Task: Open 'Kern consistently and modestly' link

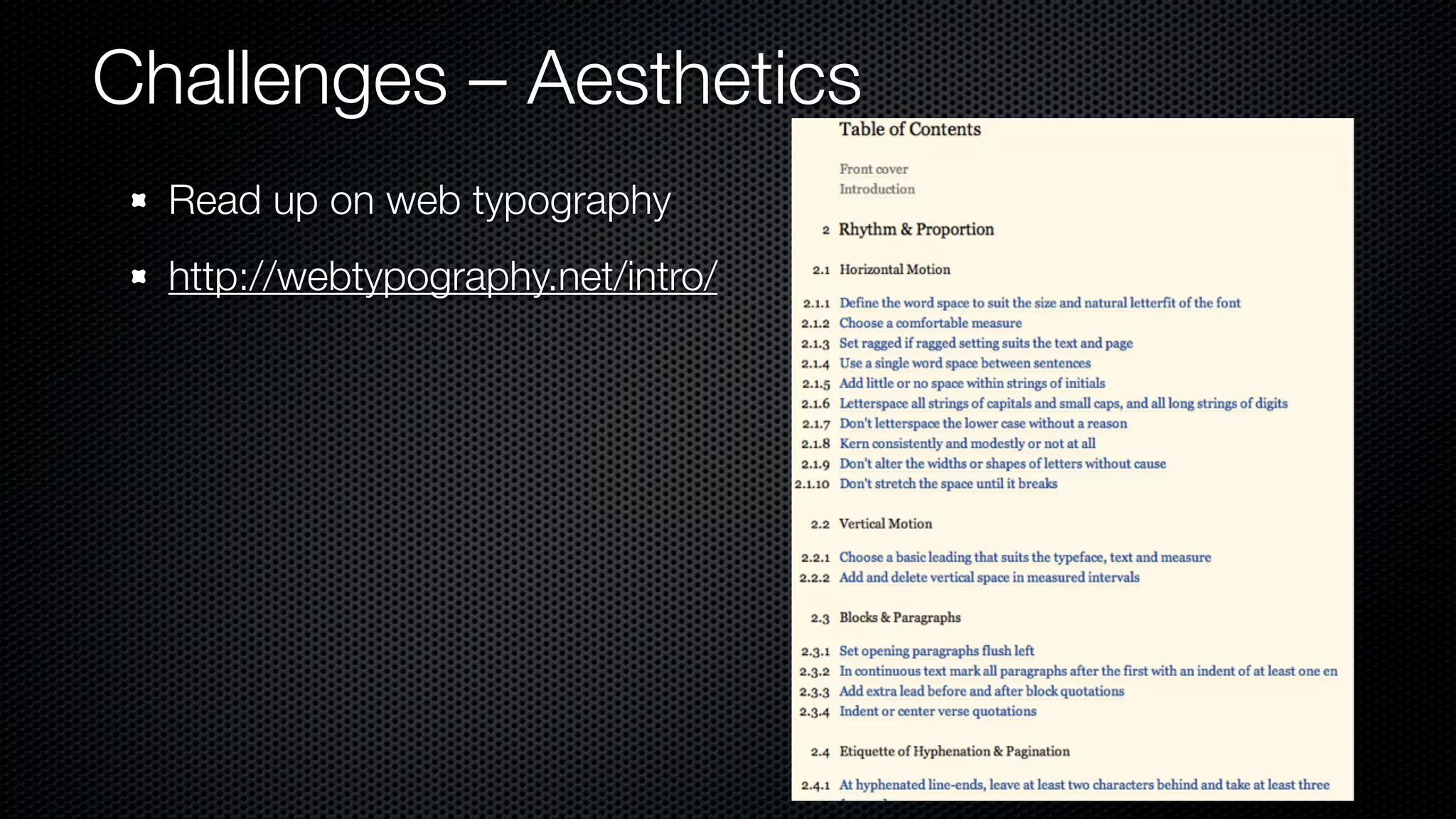Action: click(x=968, y=444)
